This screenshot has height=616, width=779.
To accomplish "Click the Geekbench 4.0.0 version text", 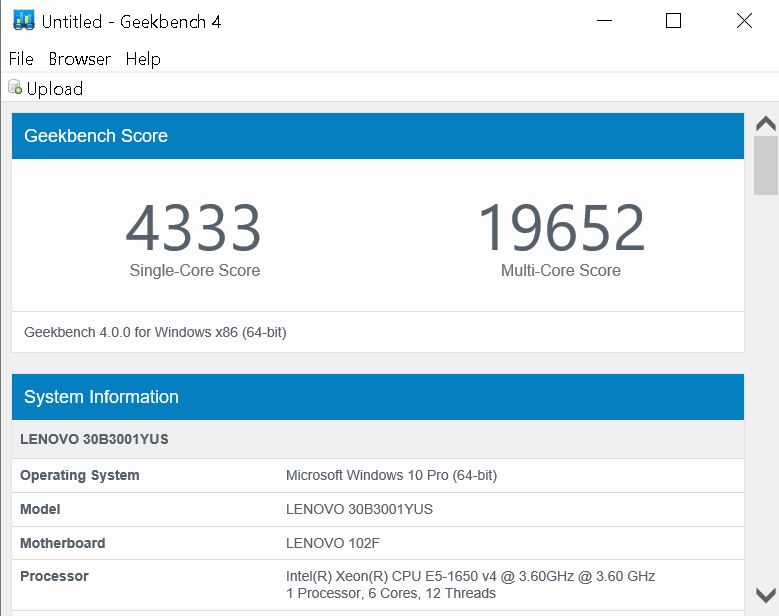I will pos(155,332).
